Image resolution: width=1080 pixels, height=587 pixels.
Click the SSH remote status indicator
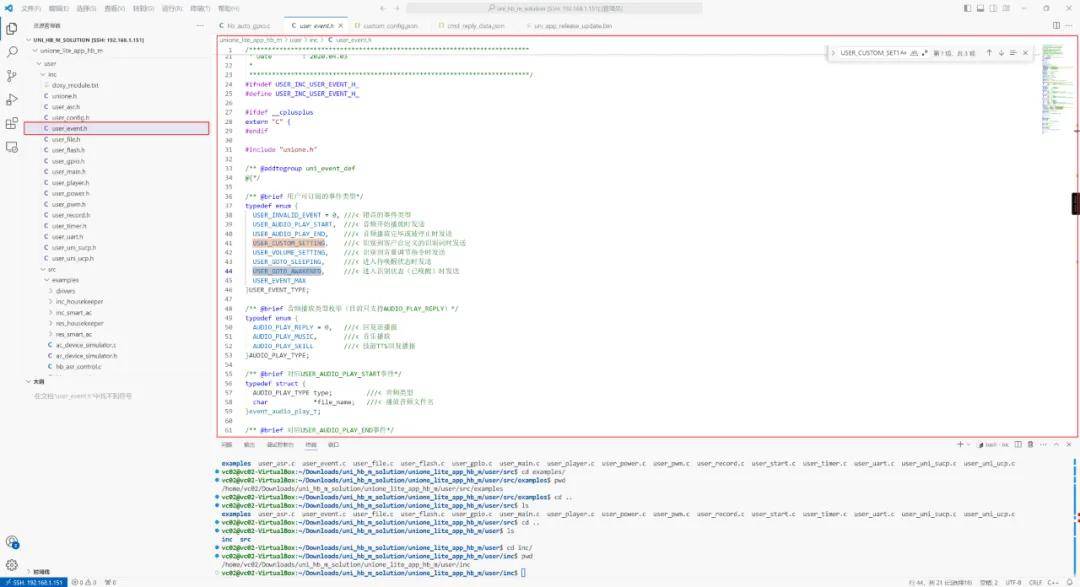[34, 582]
